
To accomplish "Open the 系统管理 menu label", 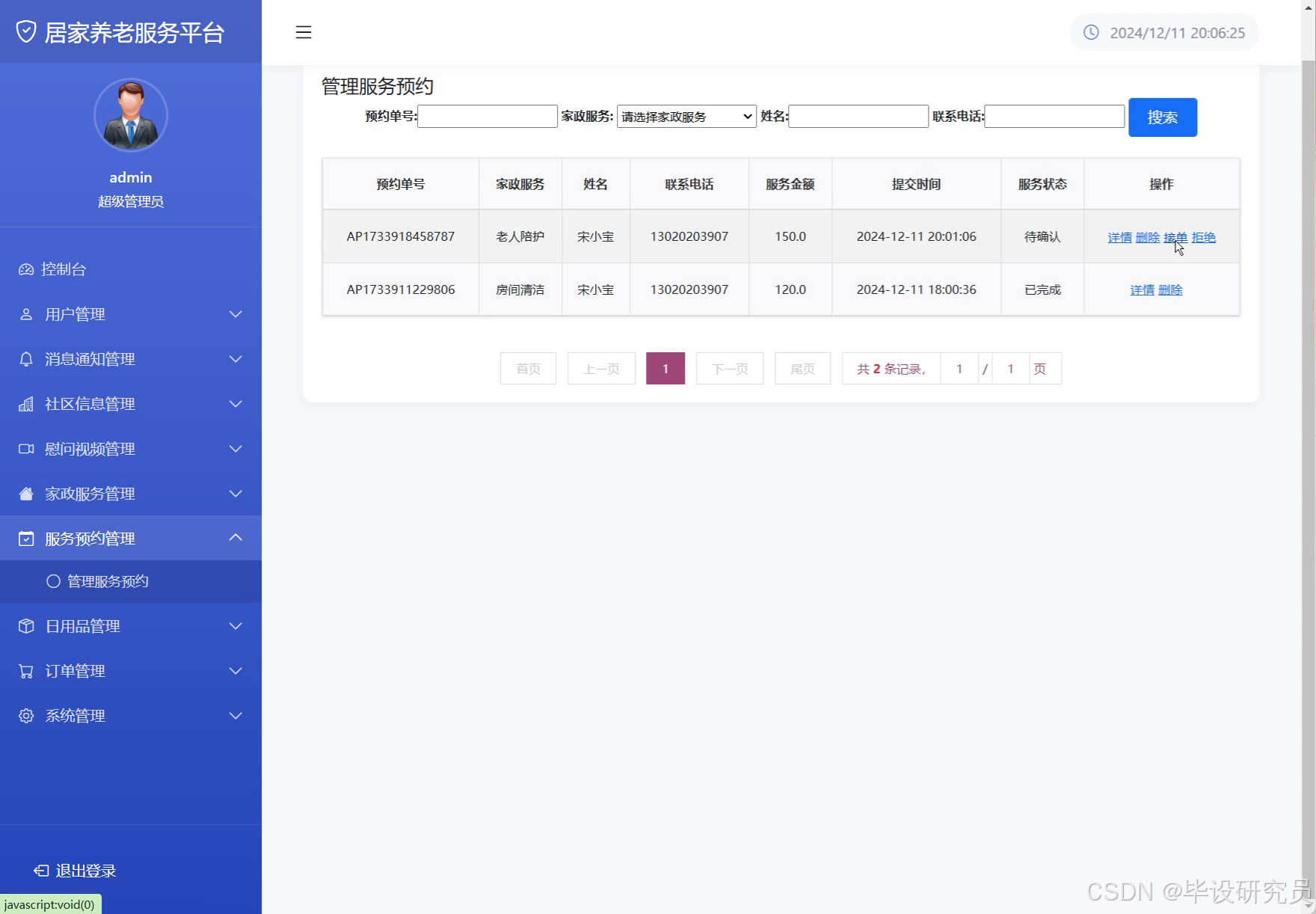I will pyautogui.click(x=75, y=716).
